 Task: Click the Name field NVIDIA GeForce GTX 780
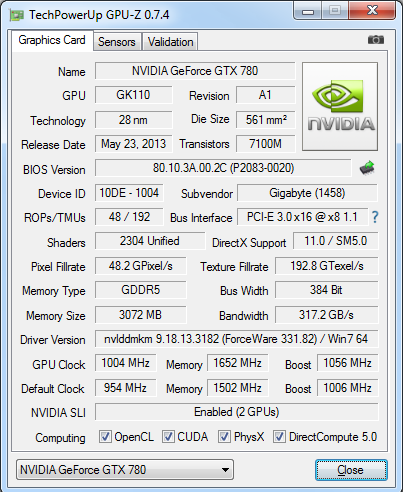pyautogui.click(x=195, y=71)
